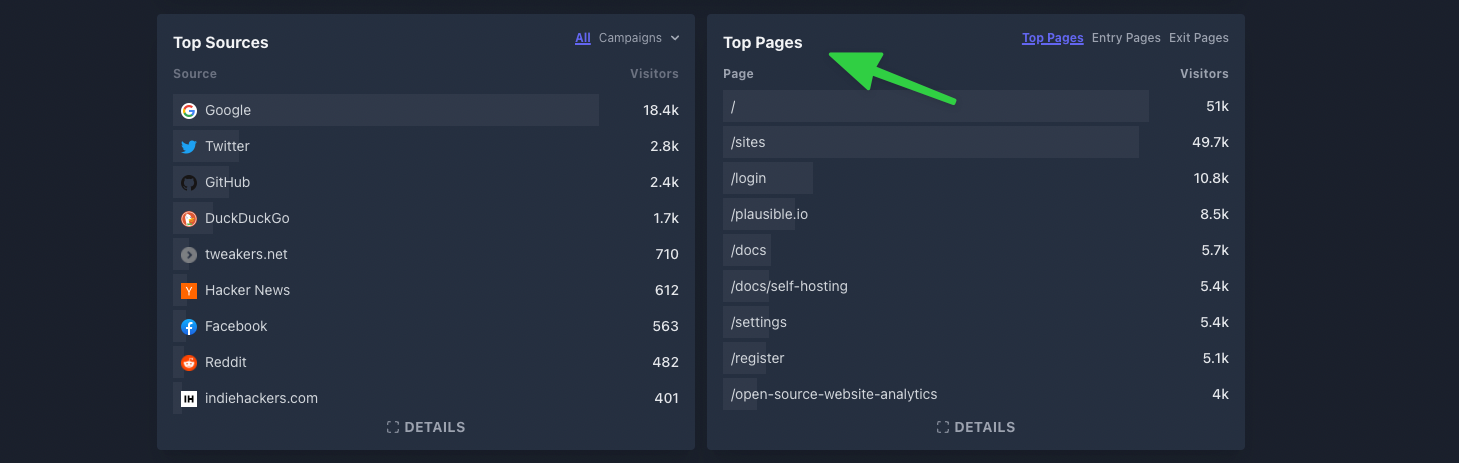Select the All sources filter
Screen dimensions: 1459x463
pyautogui.click(x=583, y=38)
